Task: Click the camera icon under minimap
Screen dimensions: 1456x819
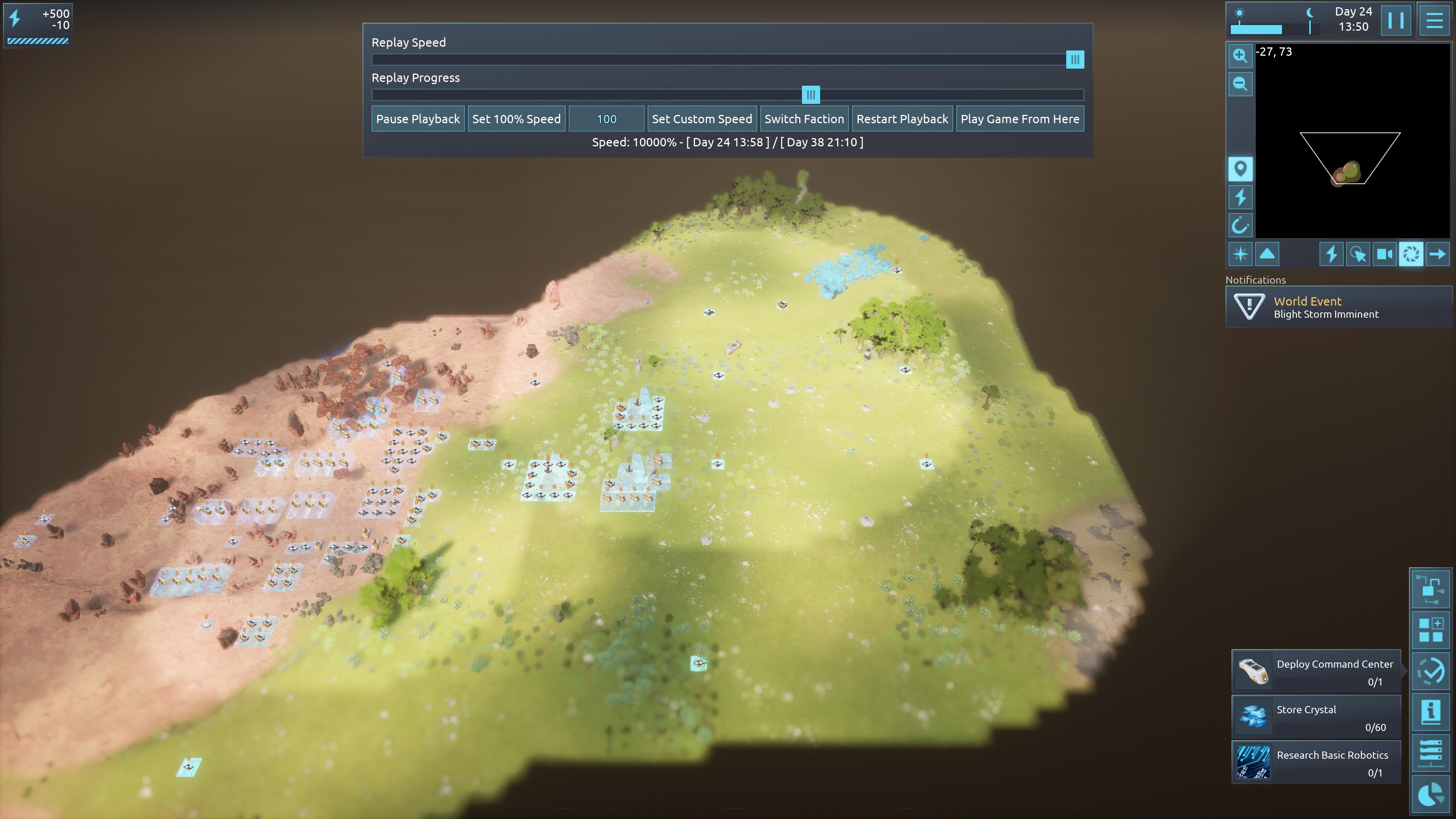Action: tap(1384, 254)
